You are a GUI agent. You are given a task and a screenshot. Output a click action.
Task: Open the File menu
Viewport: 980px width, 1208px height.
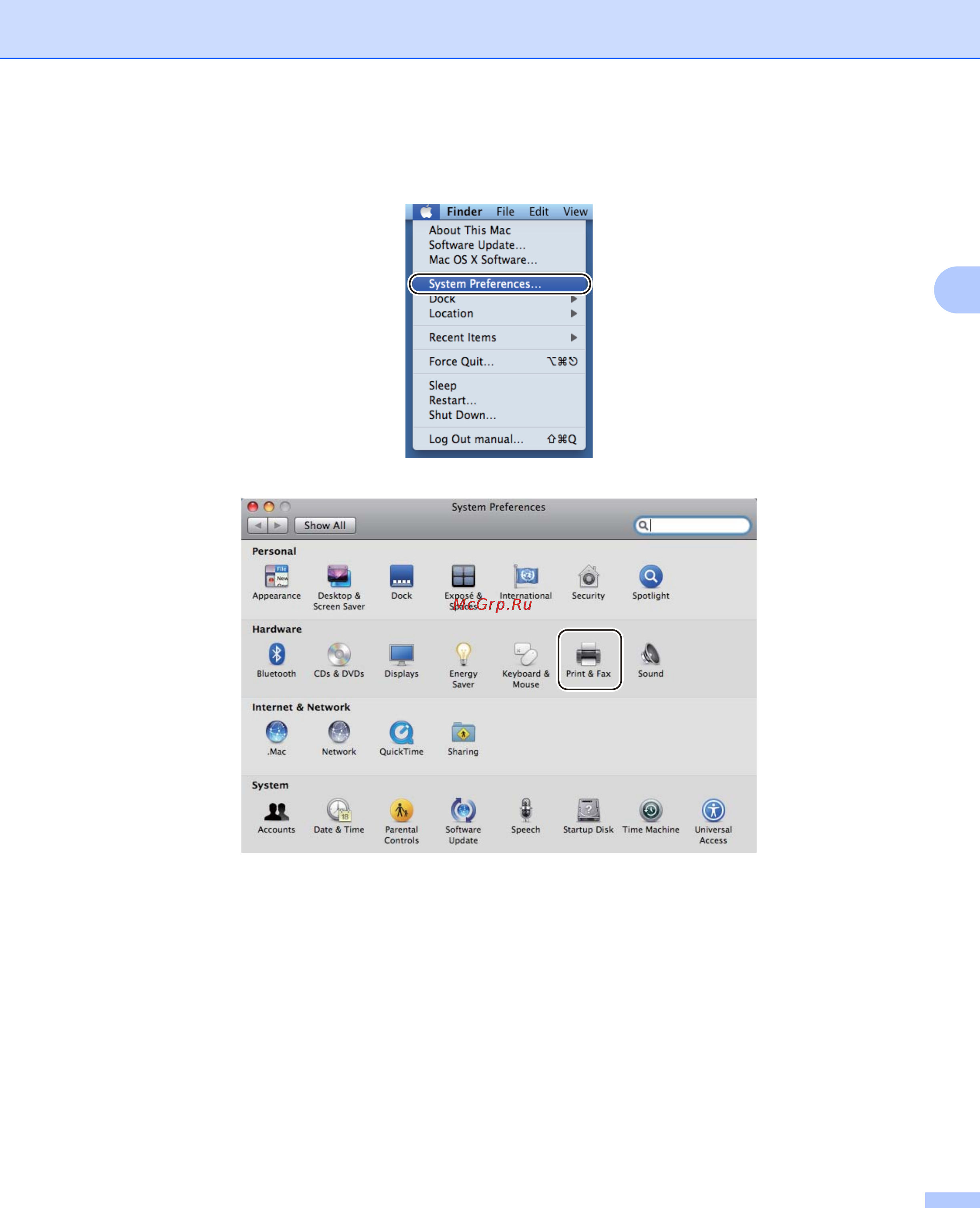(x=505, y=212)
